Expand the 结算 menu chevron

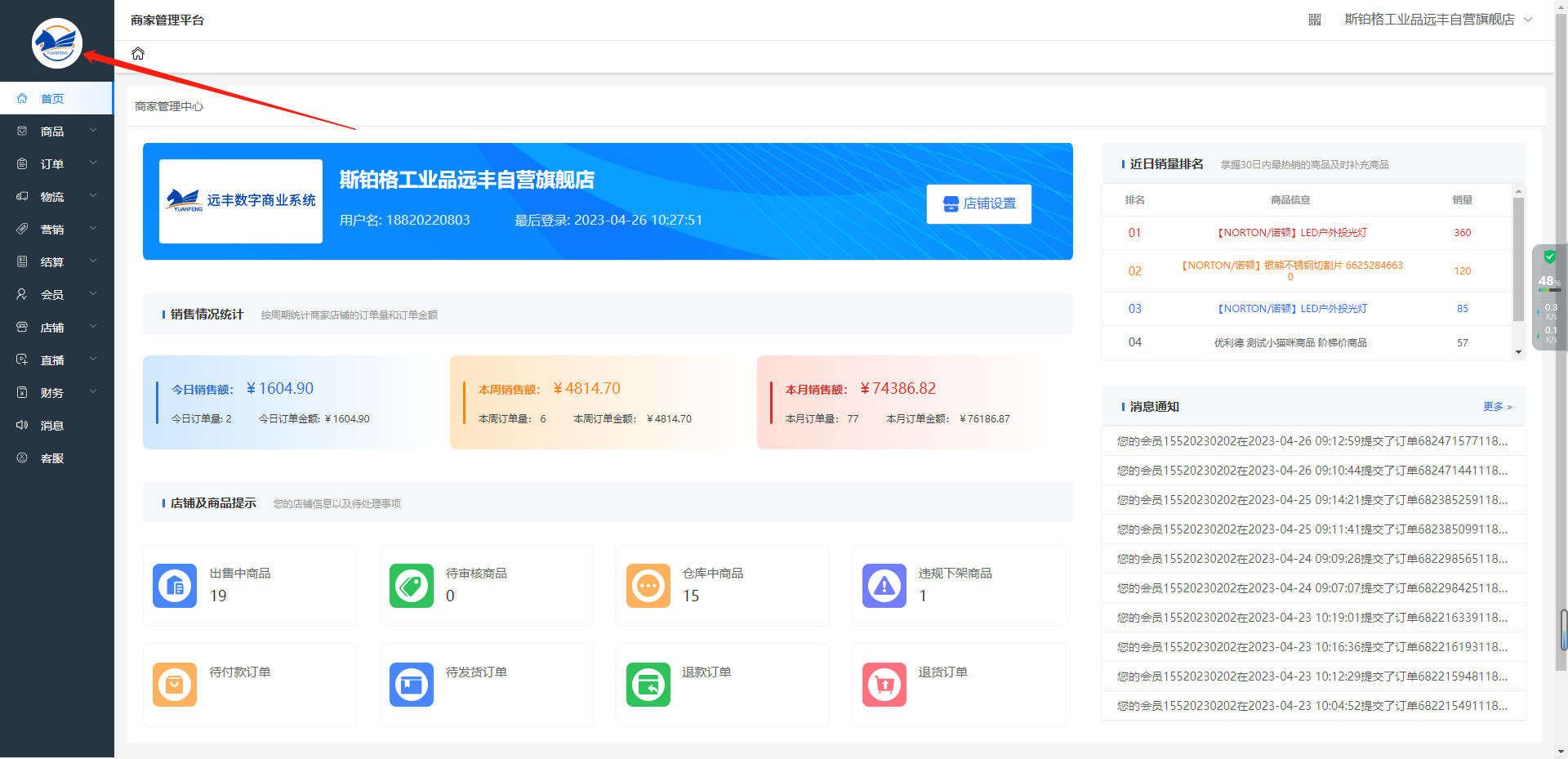(93, 261)
